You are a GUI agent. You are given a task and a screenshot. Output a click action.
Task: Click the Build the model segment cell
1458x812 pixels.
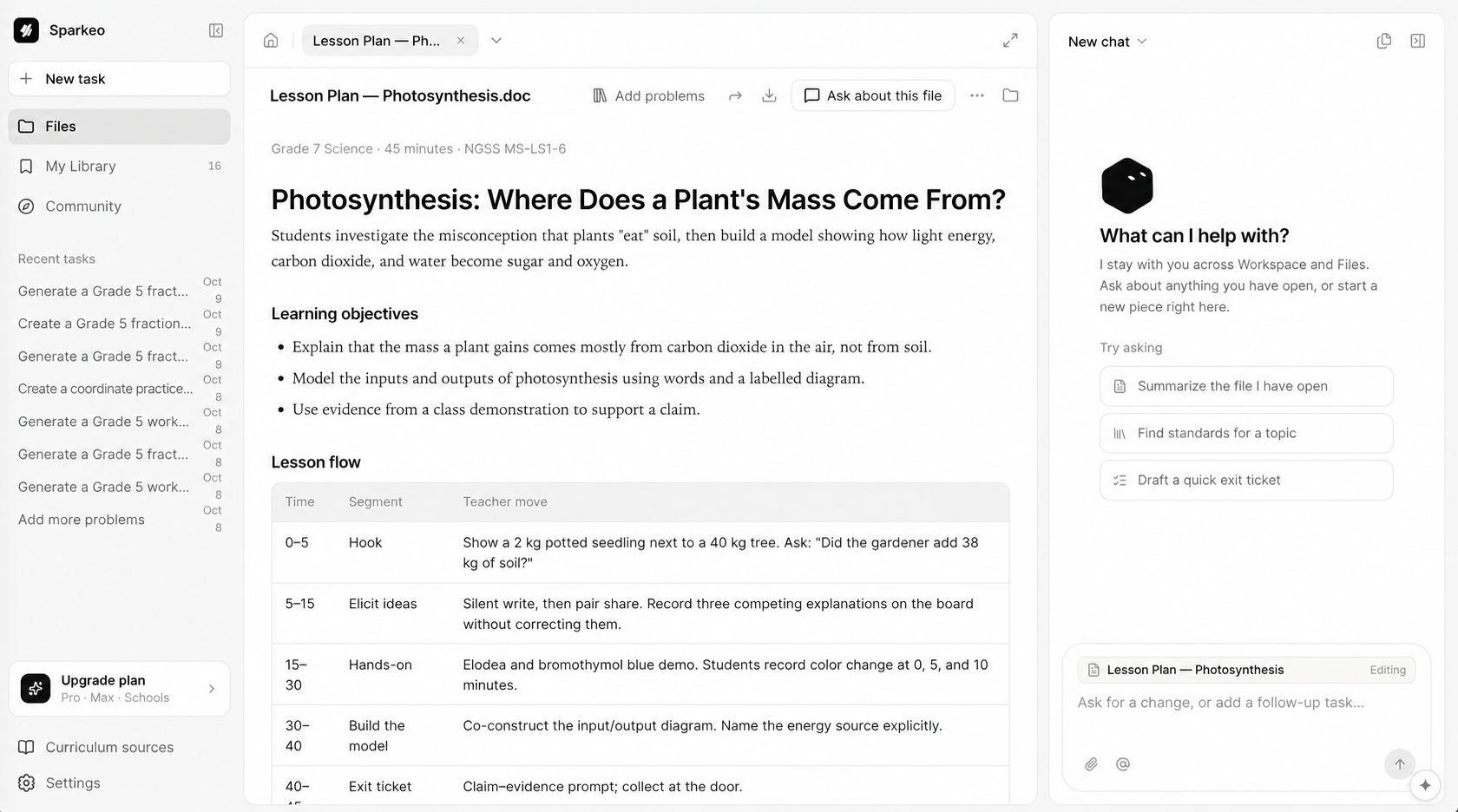(x=377, y=736)
